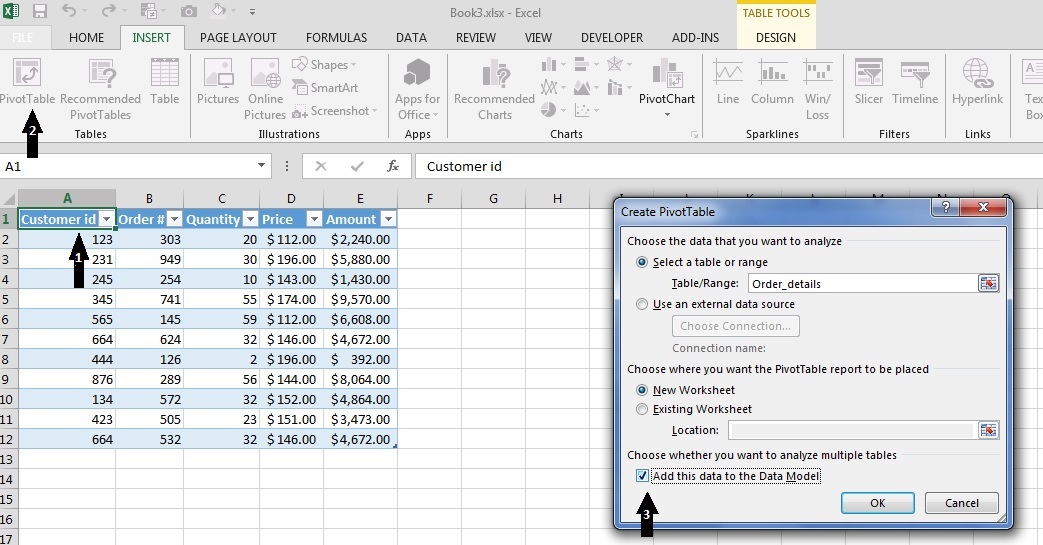Open Recommended PivotTables
The image size is (1043, 545).
(101, 89)
